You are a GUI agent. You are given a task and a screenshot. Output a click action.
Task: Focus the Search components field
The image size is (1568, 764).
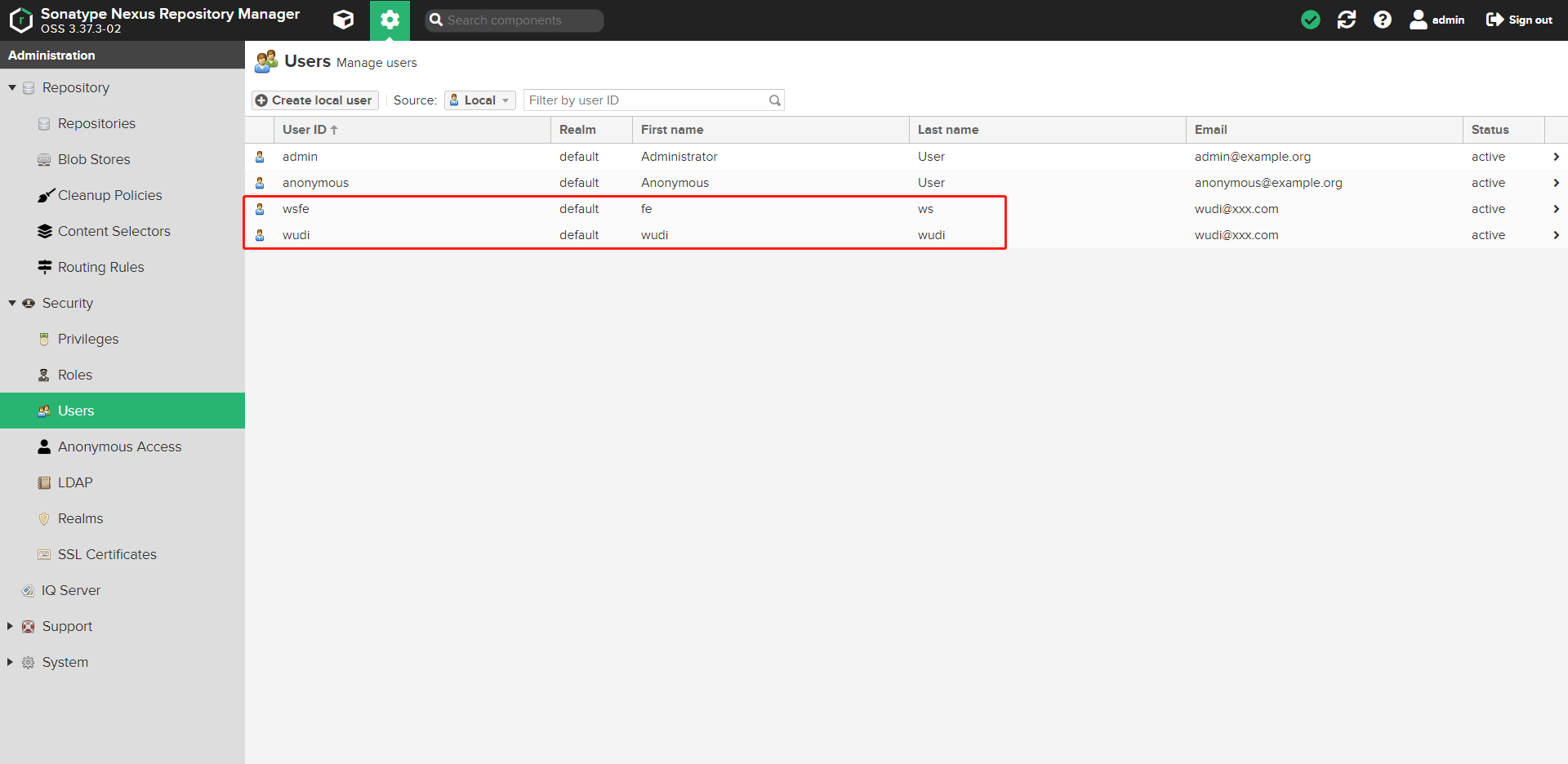coord(514,20)
